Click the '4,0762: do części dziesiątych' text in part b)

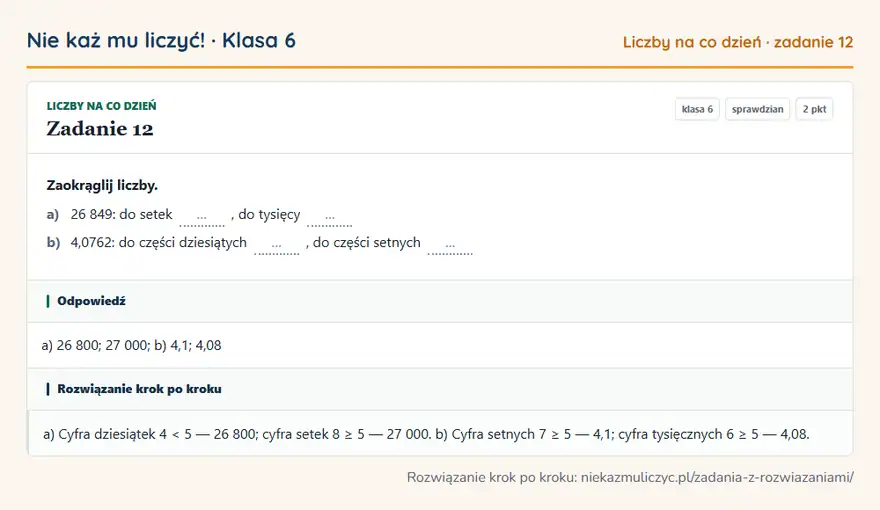pyautogui.click(x=158, y=242)
